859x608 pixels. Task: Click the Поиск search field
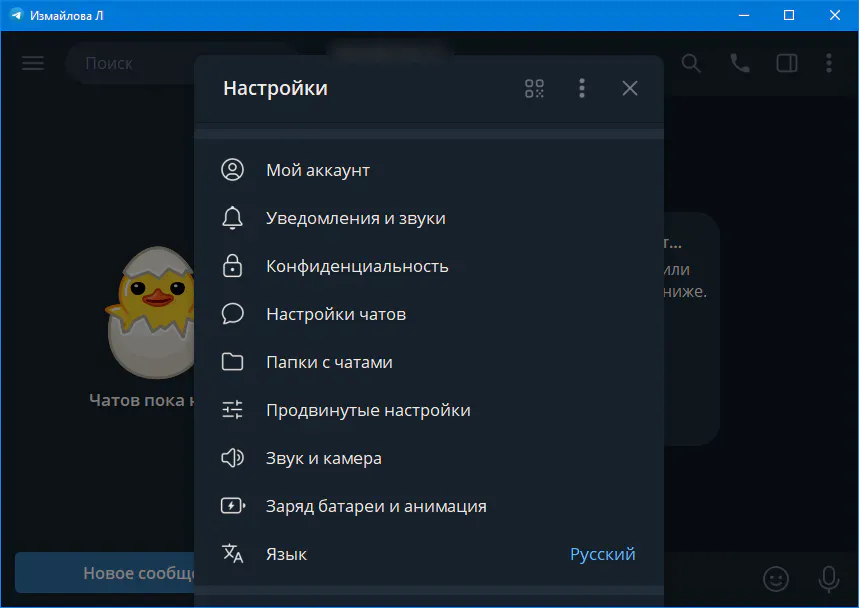pyautogui.click(x=130, y=63)
